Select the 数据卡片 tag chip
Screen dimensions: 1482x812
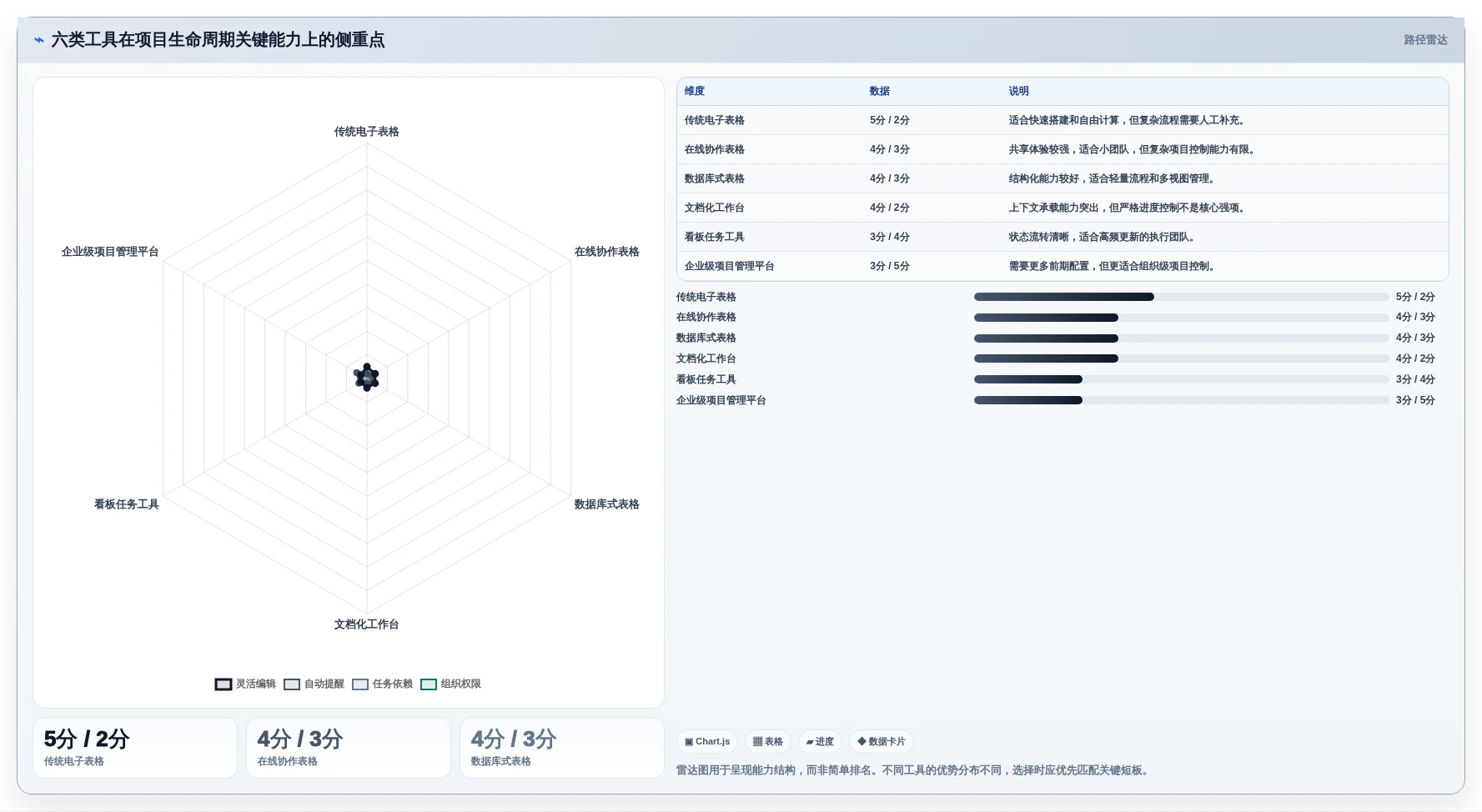(882, 742)
